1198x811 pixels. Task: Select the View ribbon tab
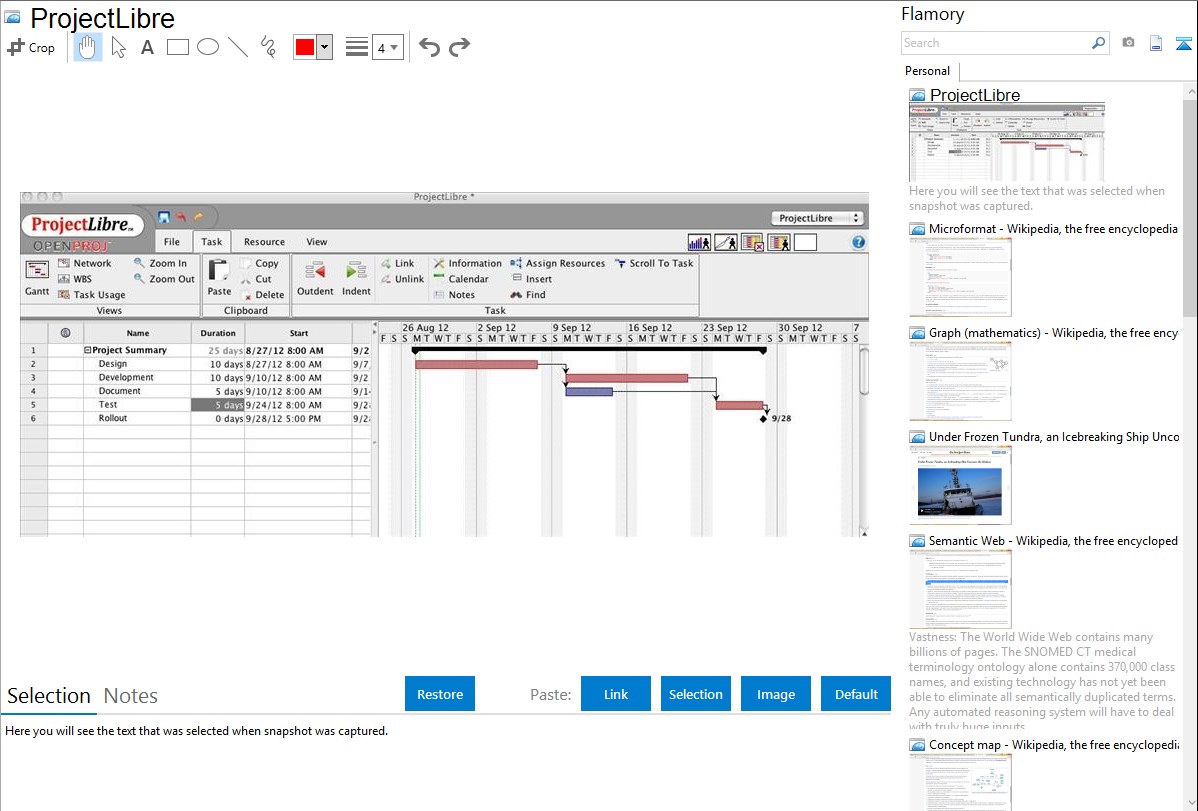pos(316,242)
